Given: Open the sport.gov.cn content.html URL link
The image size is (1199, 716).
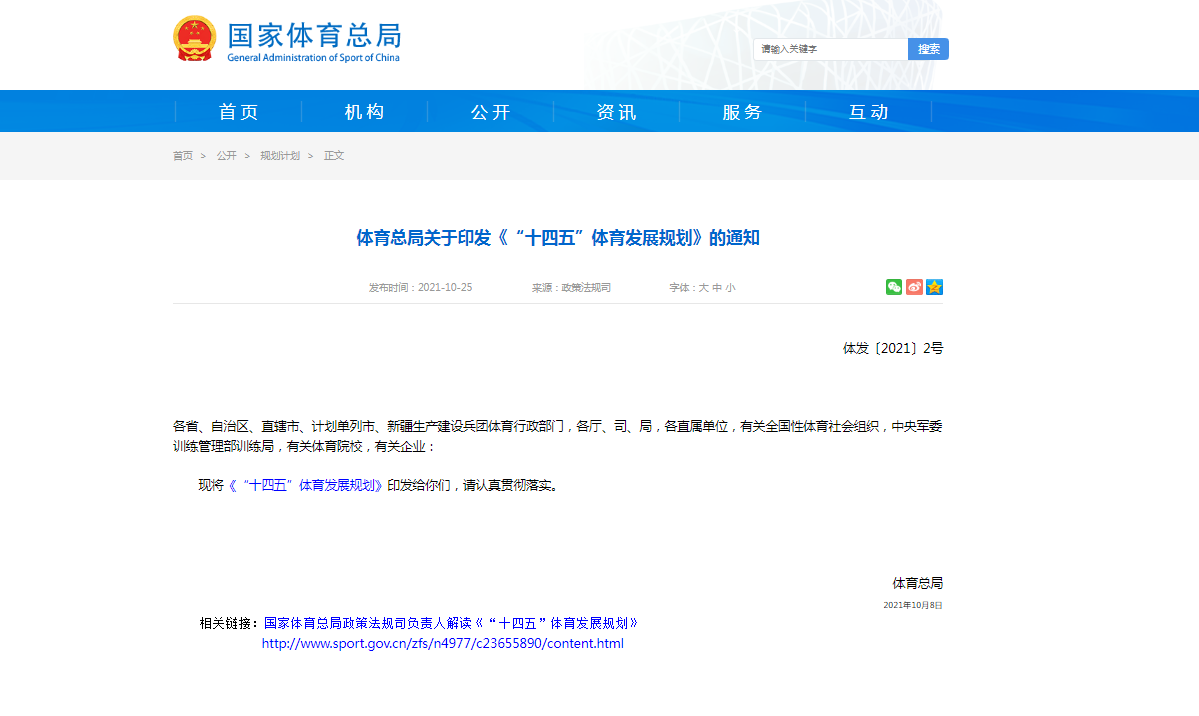Looking at the screenshot, I should click(443, 643).
